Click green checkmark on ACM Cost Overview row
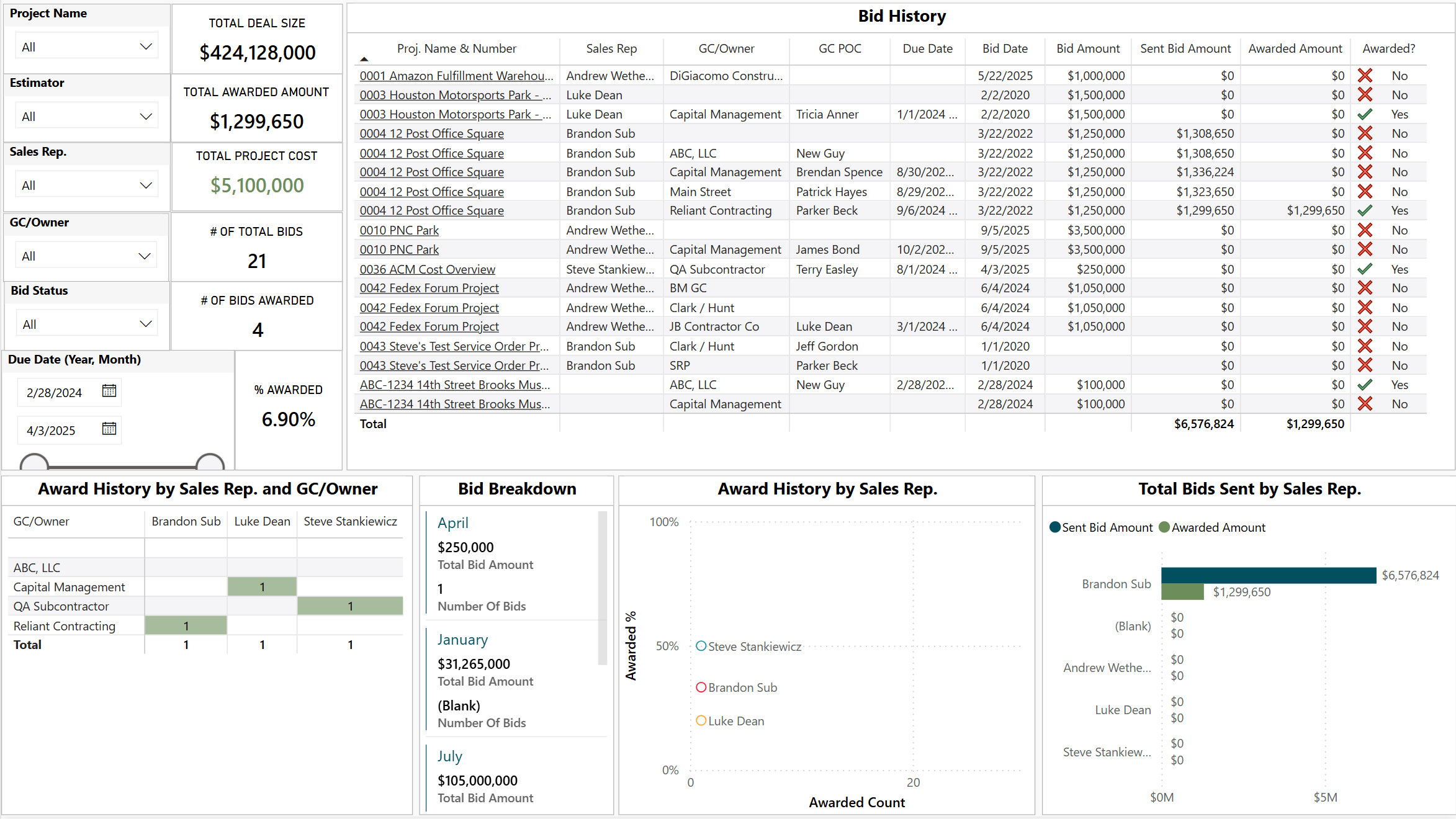1456x819 pixels. [x=1365, y=269]
